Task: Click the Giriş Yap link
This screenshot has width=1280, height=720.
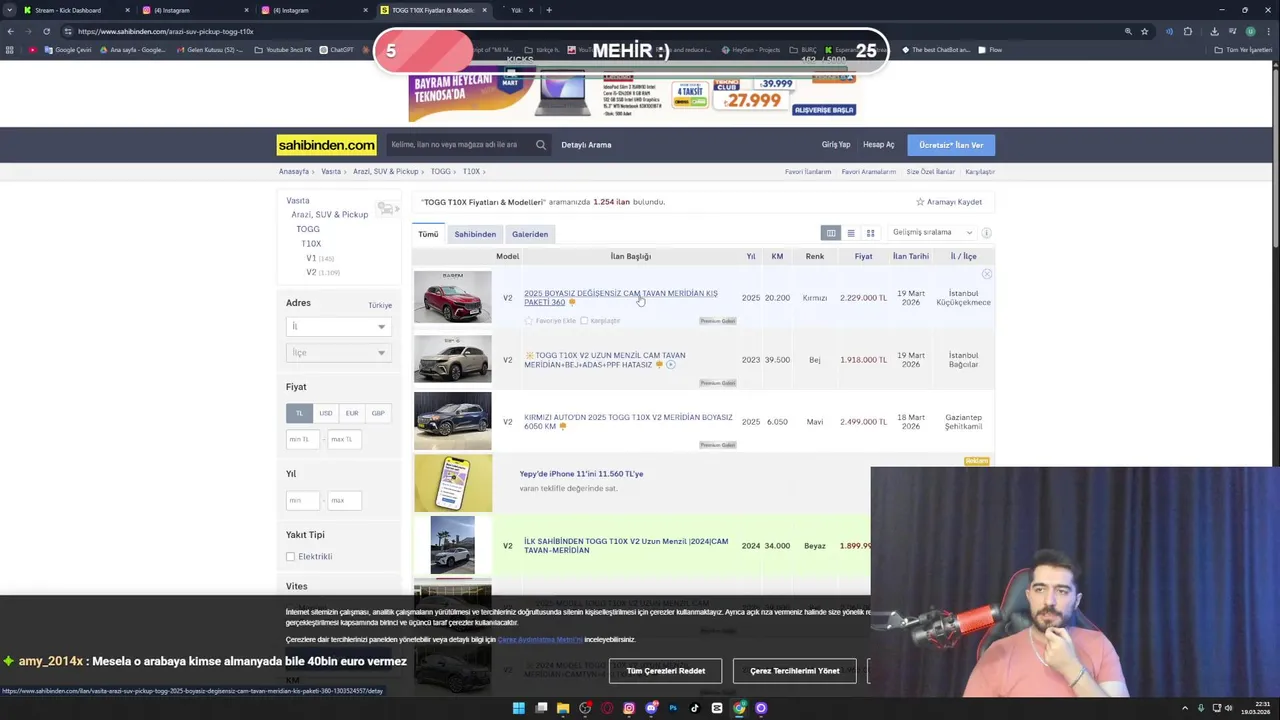Action: coord(836,145)
